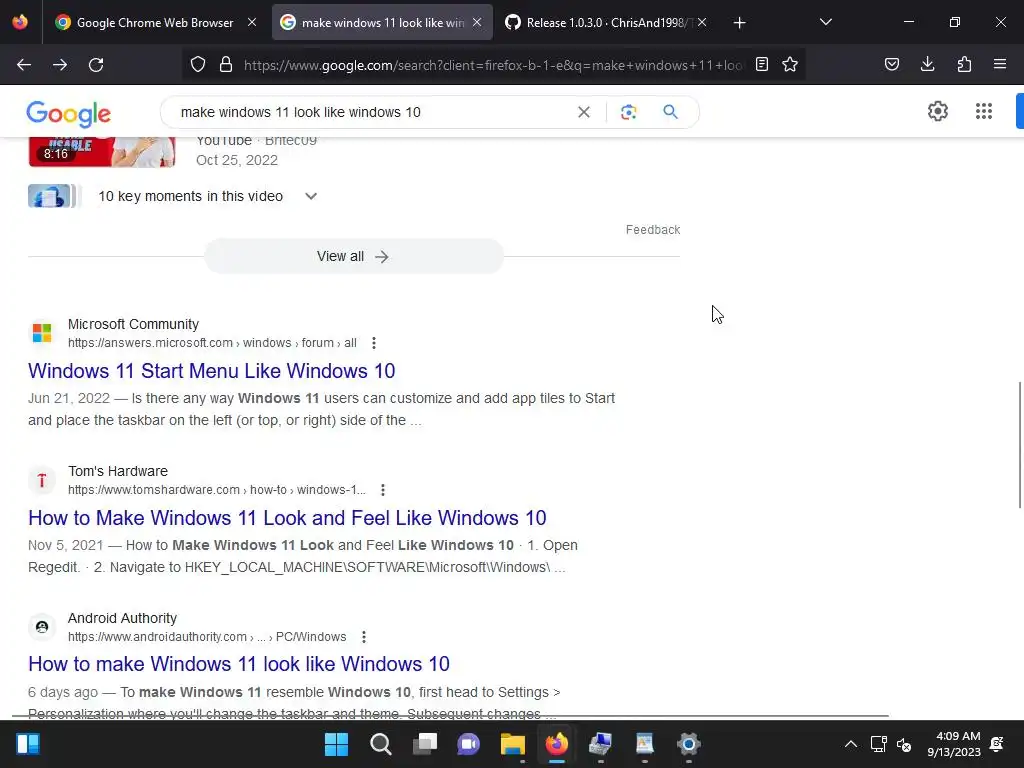Open Google quick settings gear

(938, 111)
